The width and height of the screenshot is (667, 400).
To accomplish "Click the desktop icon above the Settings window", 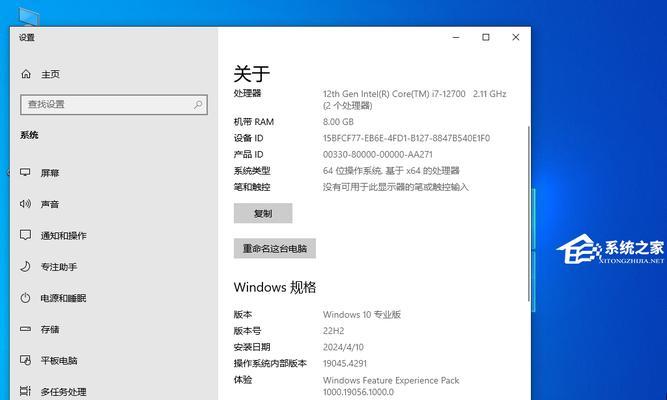I will pos(29,17).
